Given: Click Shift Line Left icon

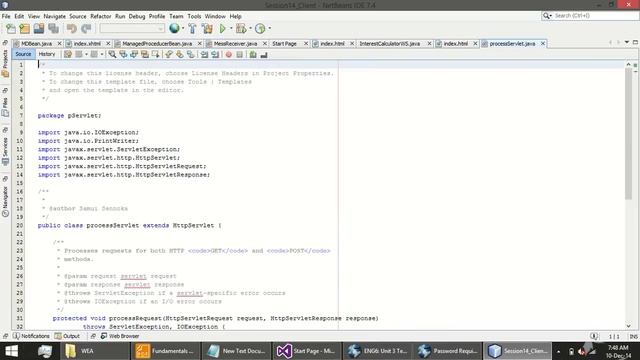Looking at the screenshot, I should [204, 54].
